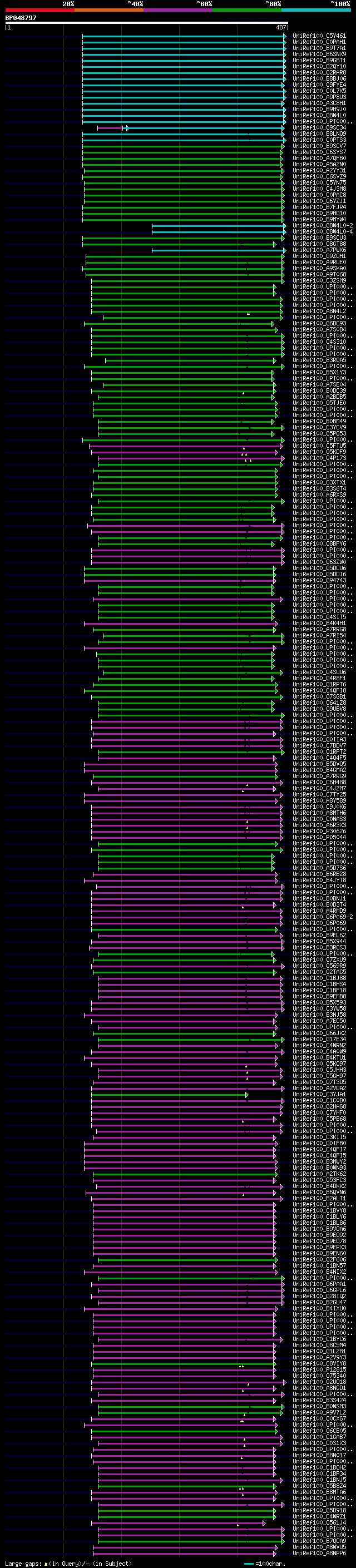356x1568 pixels.
Task: Select hit label UniRef100_Q4P173
Action: 319,458
